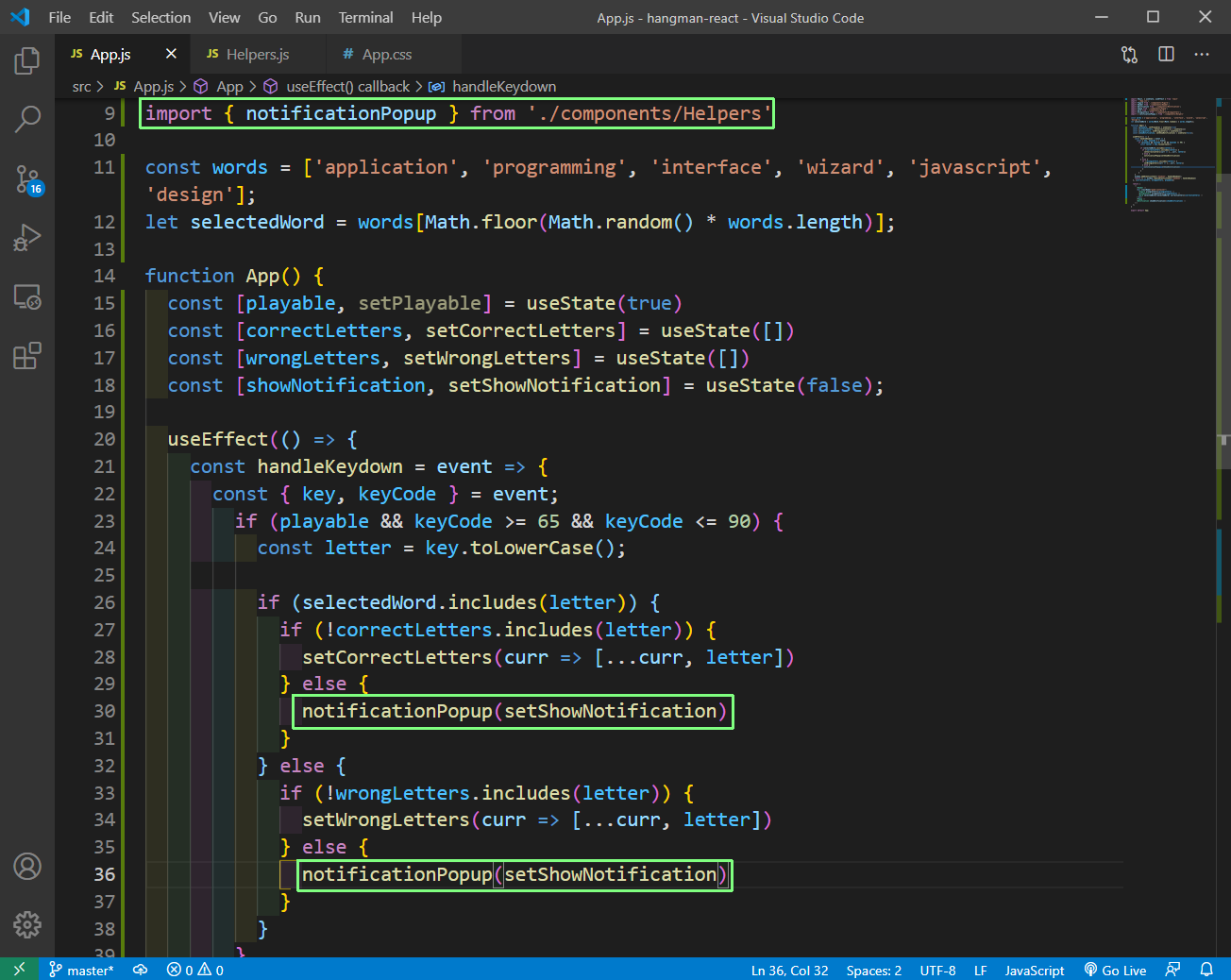Screen dimensions: 1231x980
Task: Click the VS Code logo in title bar
Action: tap(20, 17)
